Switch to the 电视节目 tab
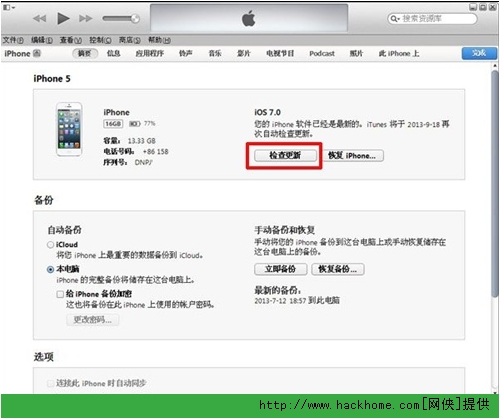Viewport: 500px width, 419px height. coord(280,53)
